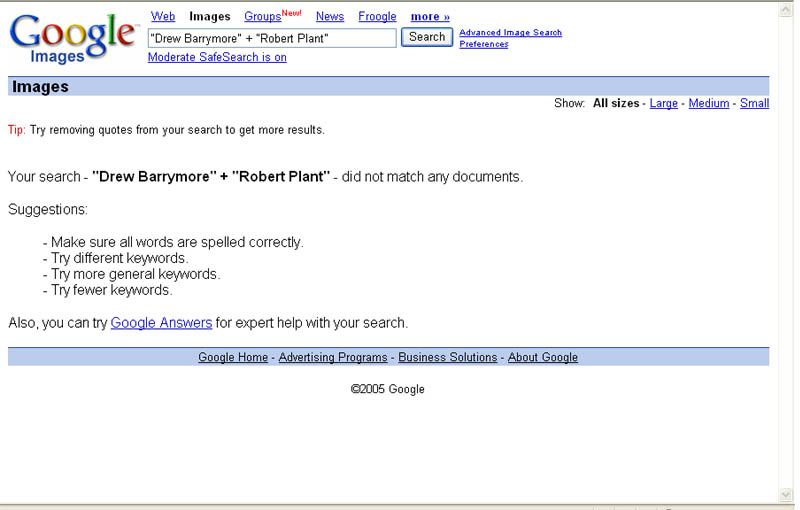Go to Google Home

tap(233, 357)
